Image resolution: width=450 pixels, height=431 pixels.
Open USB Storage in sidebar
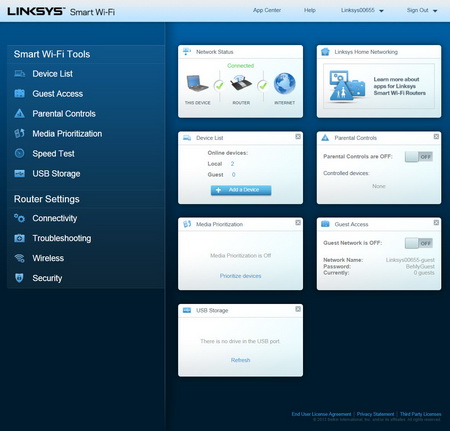click(x=56, y=174)
